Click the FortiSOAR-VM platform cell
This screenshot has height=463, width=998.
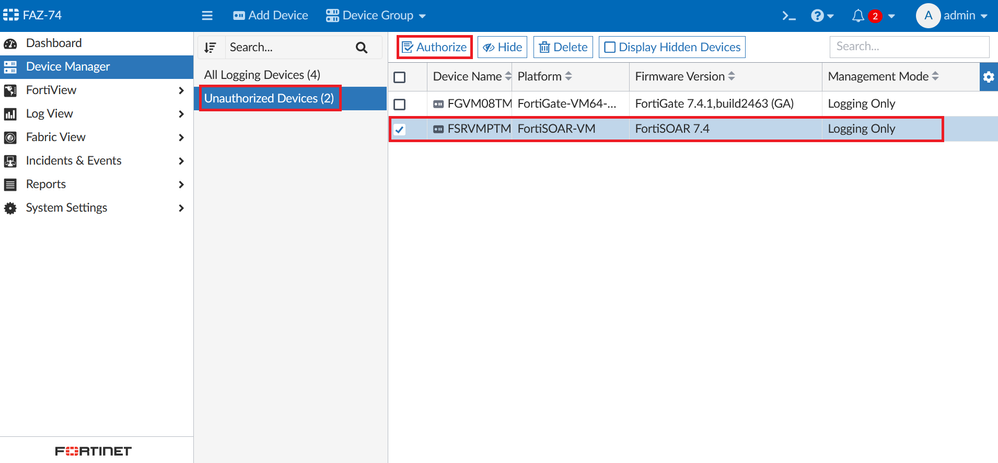556,129
